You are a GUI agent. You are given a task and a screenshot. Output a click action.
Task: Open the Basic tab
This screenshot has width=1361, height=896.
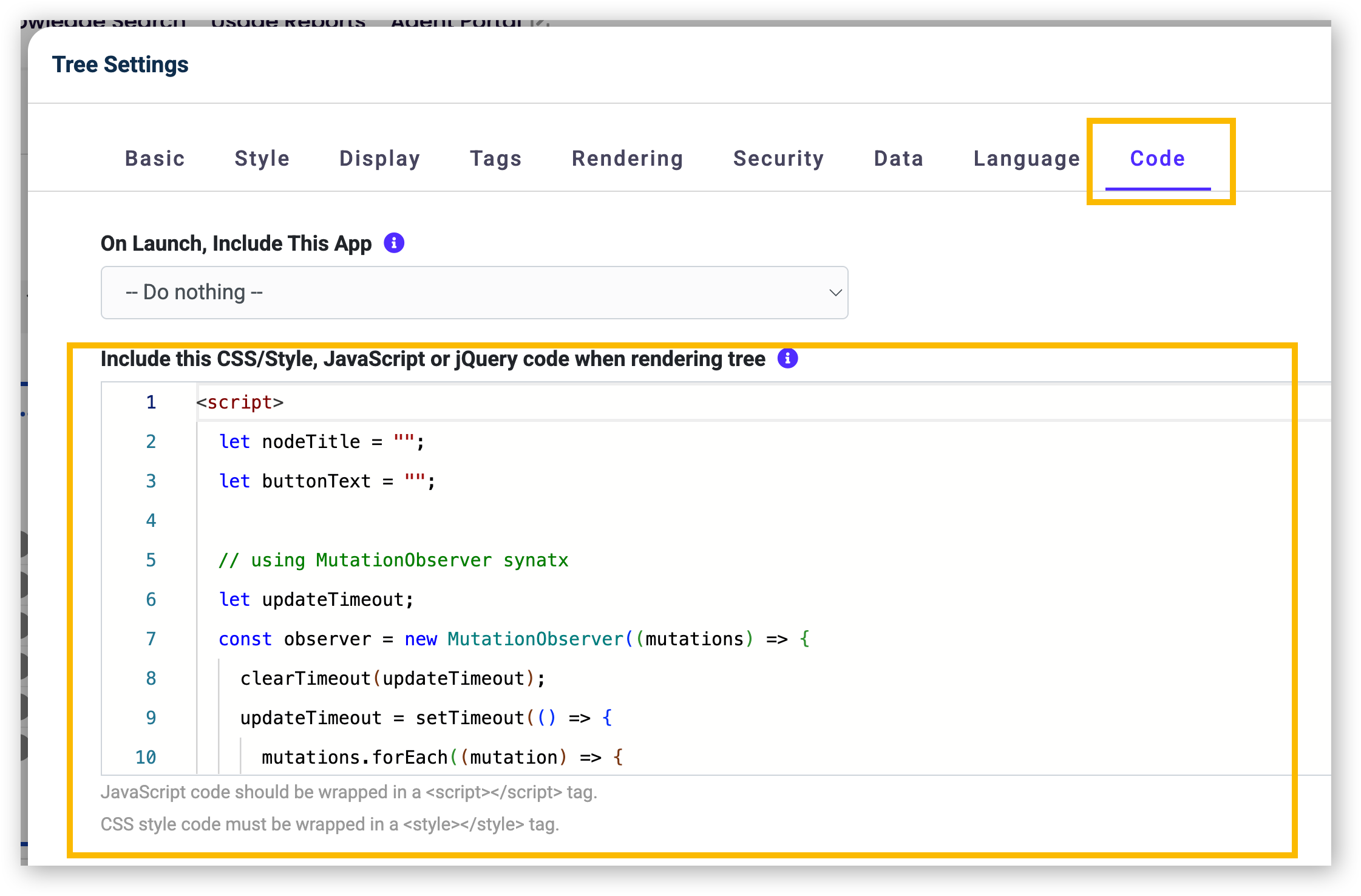[x=155, y=158]
